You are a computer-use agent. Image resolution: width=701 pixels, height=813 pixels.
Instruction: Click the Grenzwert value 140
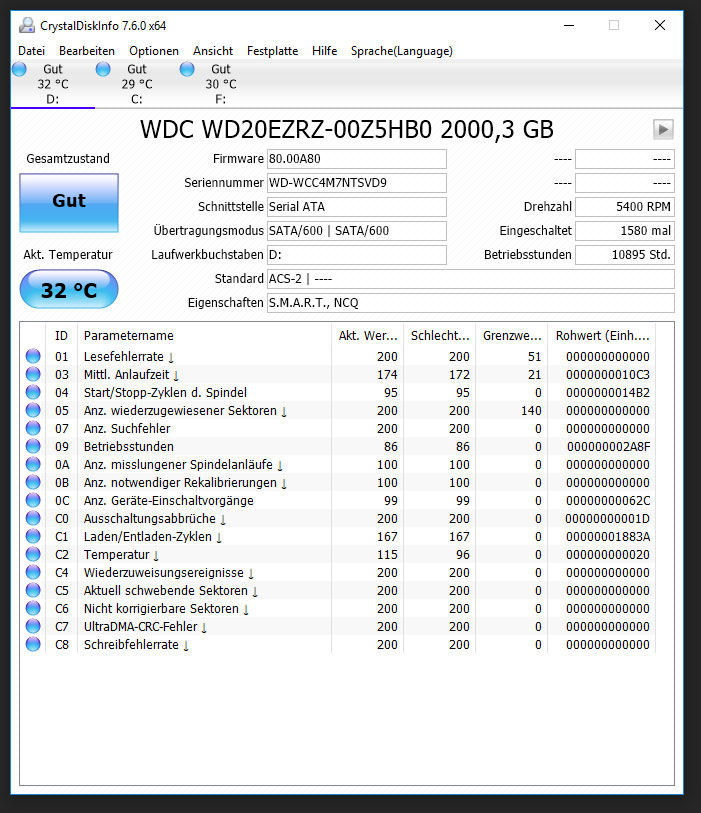(531, 410)
